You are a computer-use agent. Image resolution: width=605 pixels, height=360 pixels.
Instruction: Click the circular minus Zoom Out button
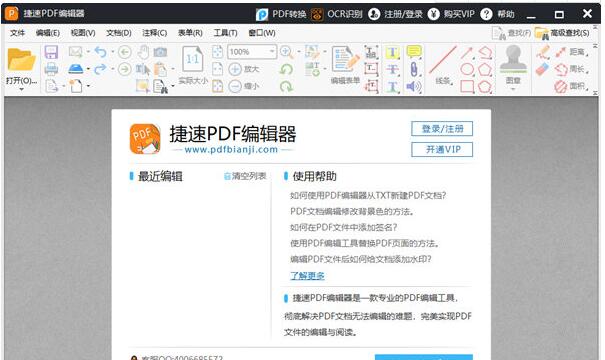pyautogui.click(x=235, y=86)
